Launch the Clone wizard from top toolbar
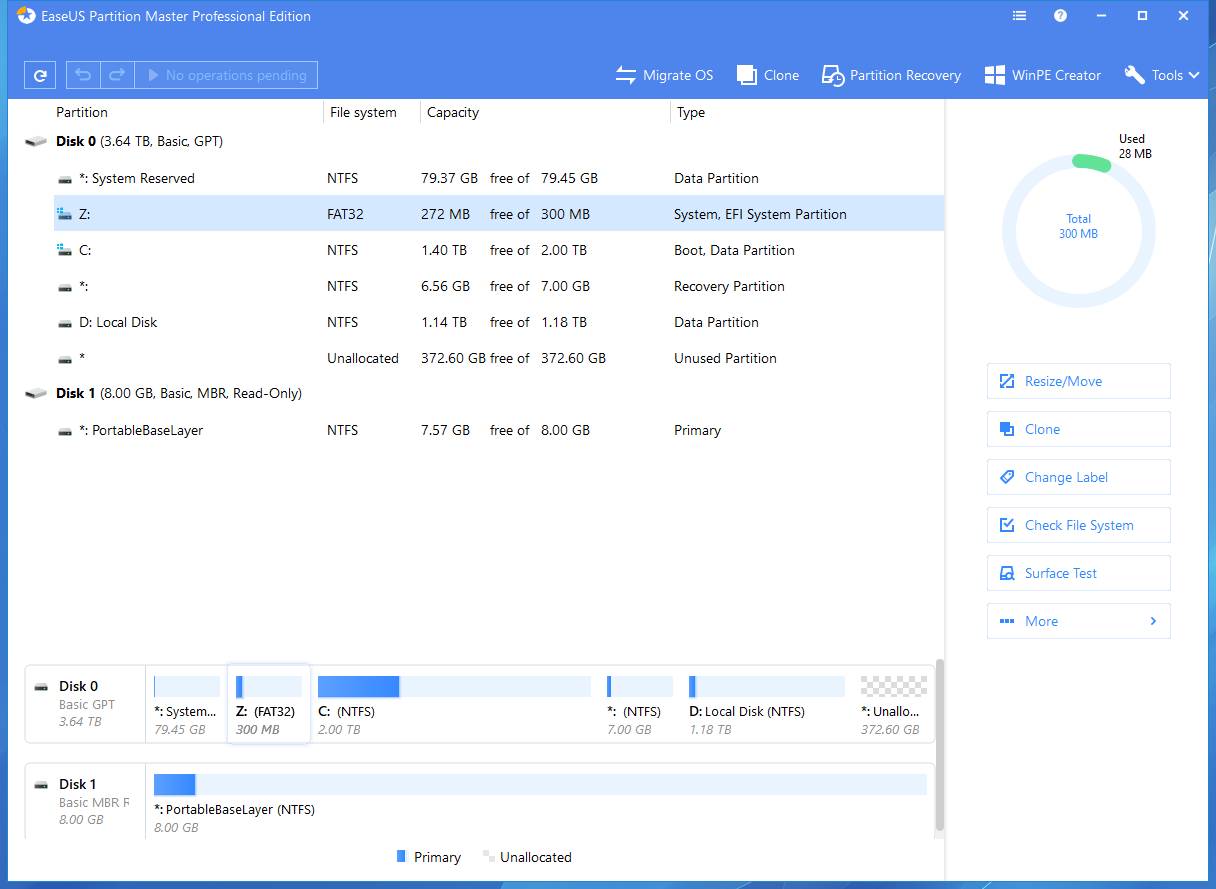Screen dimensions: 1216x889 (768, 75)
